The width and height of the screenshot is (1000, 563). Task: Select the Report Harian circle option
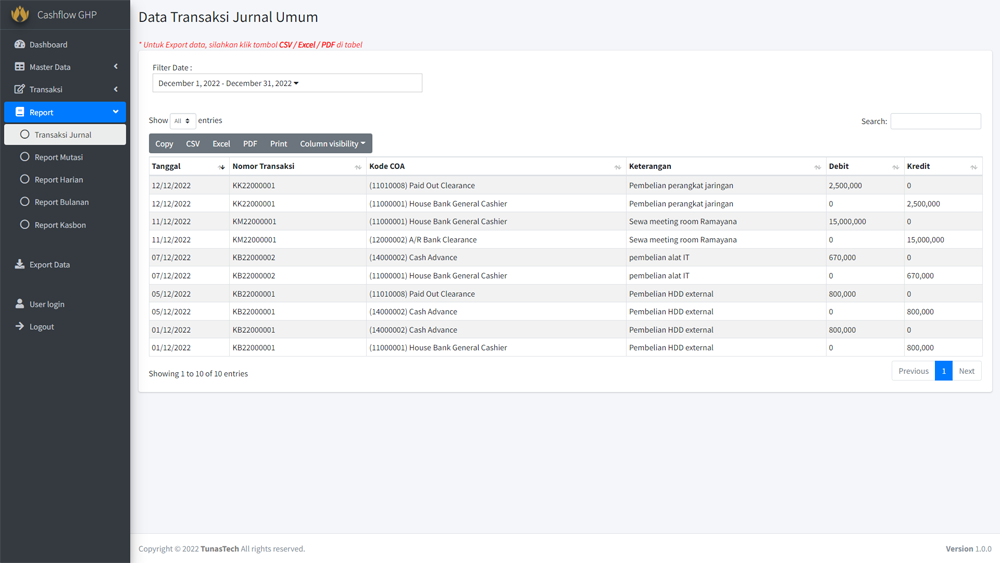25,180
